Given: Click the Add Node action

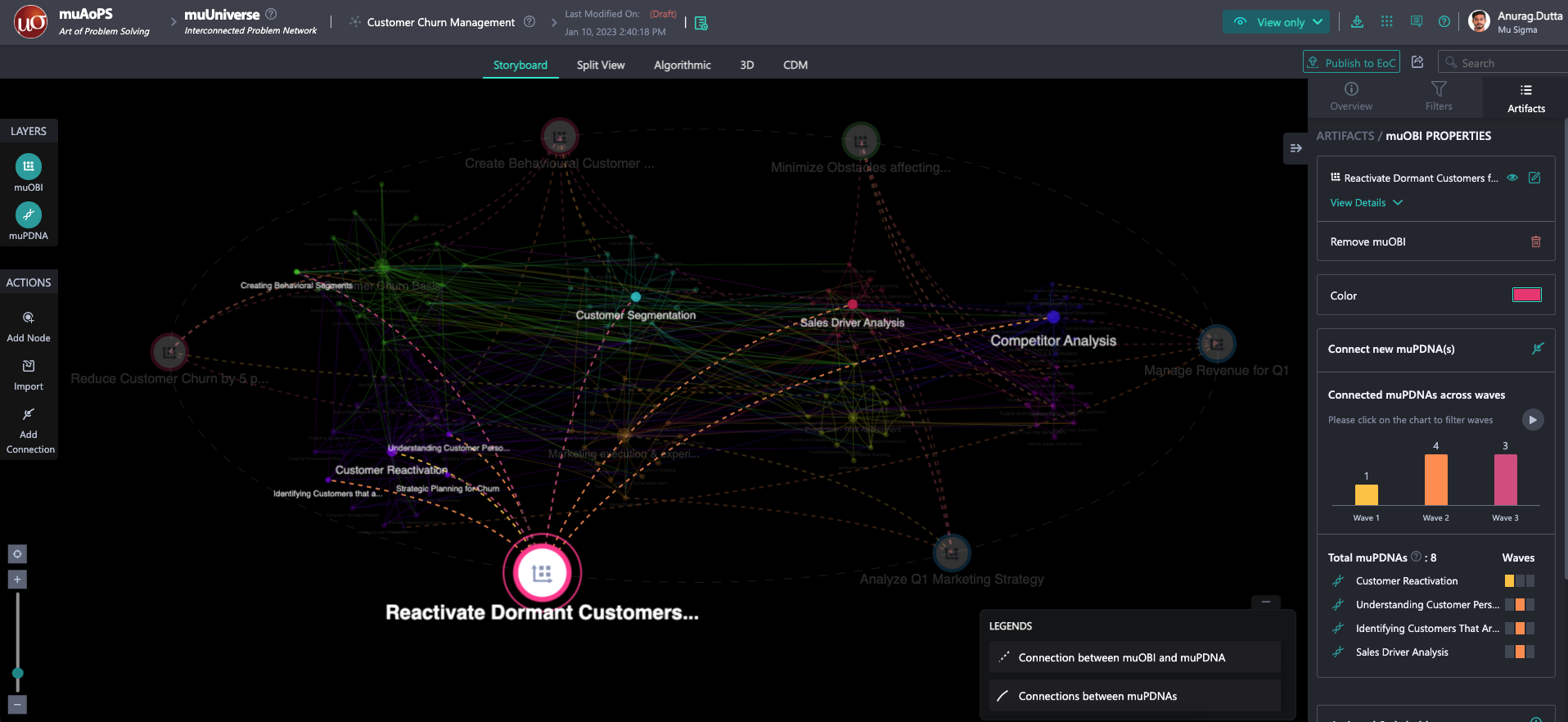Looking at the screenshot, I should 29,327.
